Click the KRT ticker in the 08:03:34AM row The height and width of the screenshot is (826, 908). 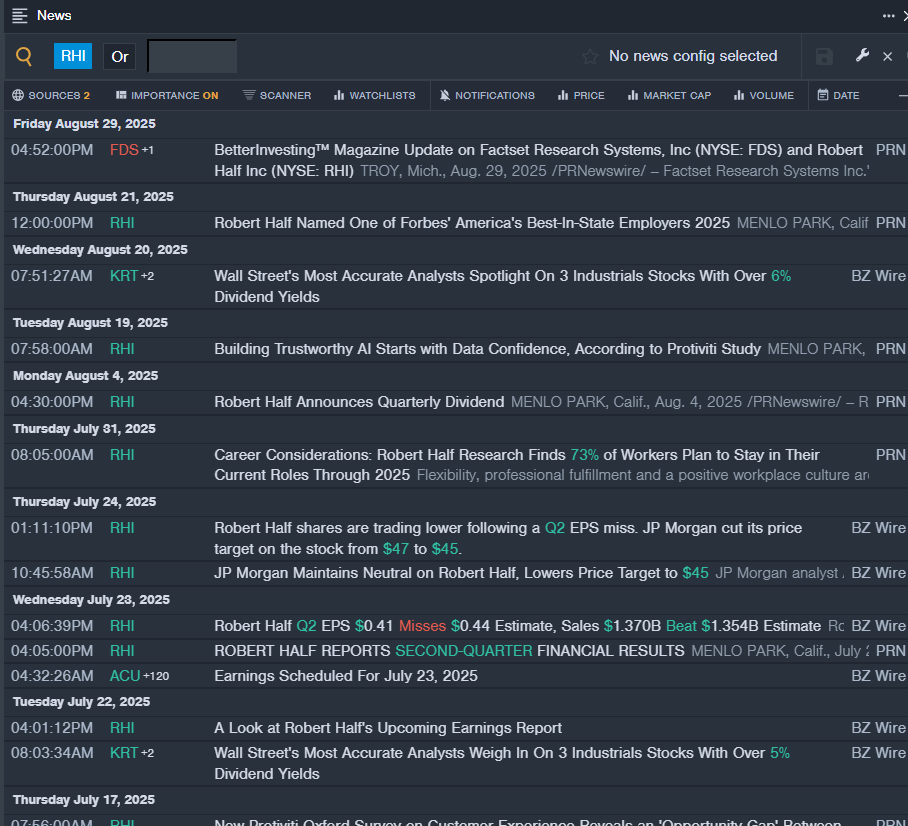coord(124,753)
